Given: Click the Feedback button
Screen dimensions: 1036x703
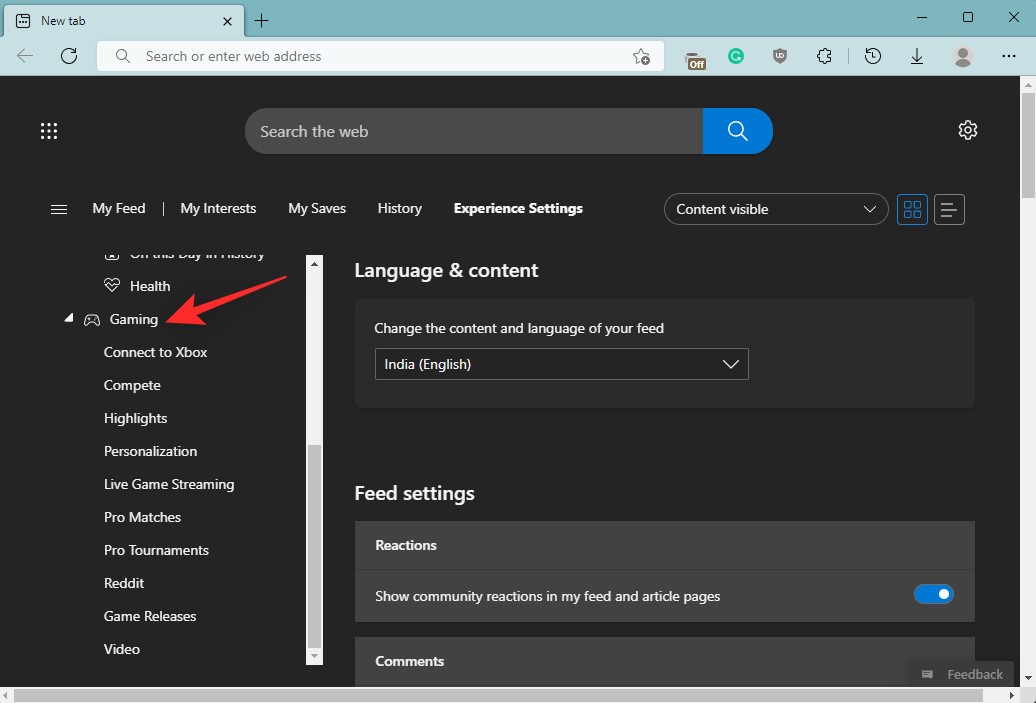Looking at the screenshot, I should [961, 674].
